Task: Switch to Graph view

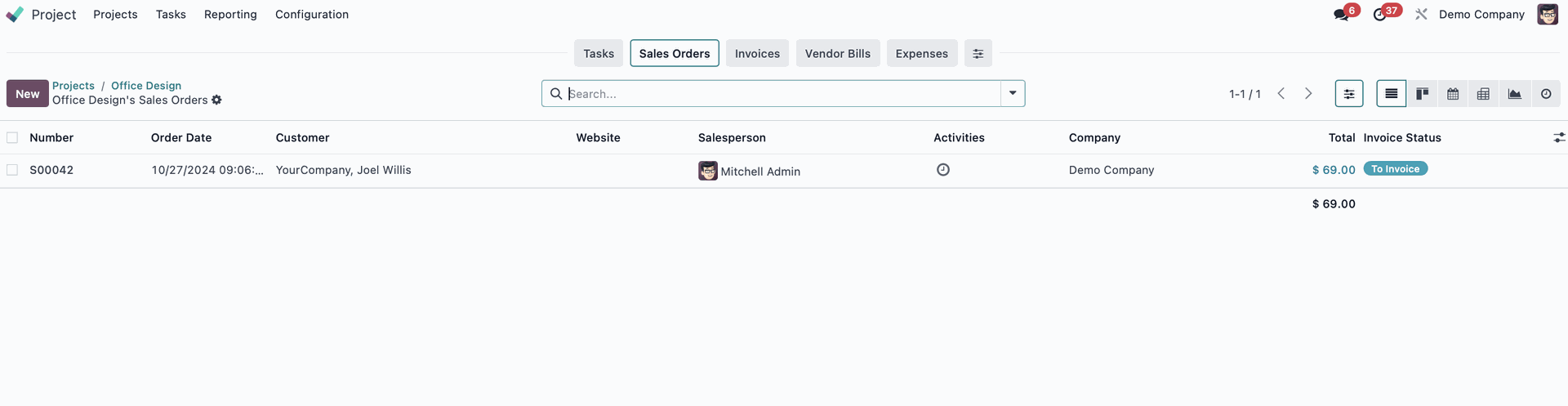Action: pos(1514,94)
